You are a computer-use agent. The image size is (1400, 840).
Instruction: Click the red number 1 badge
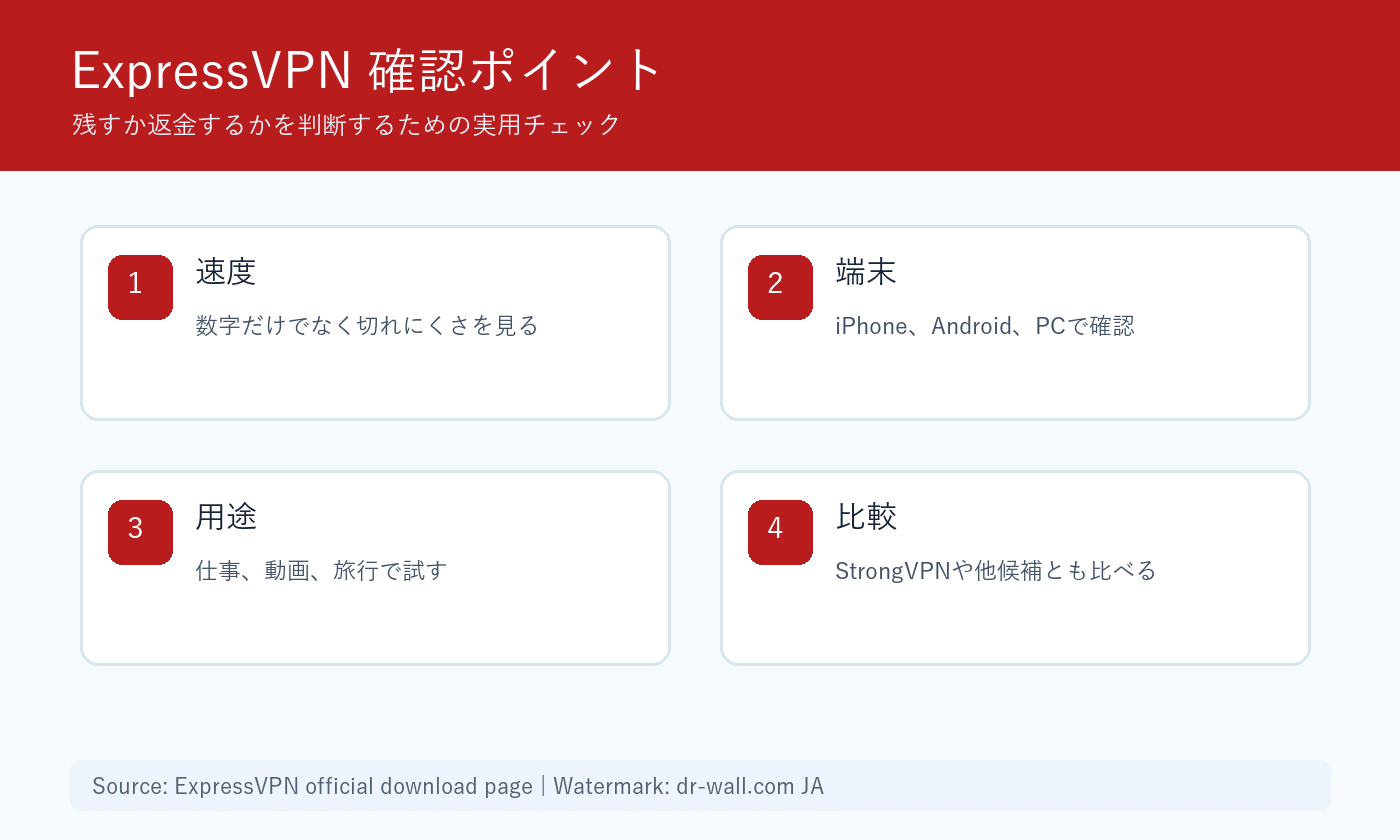pyautogui.click(x=140, y=287)
